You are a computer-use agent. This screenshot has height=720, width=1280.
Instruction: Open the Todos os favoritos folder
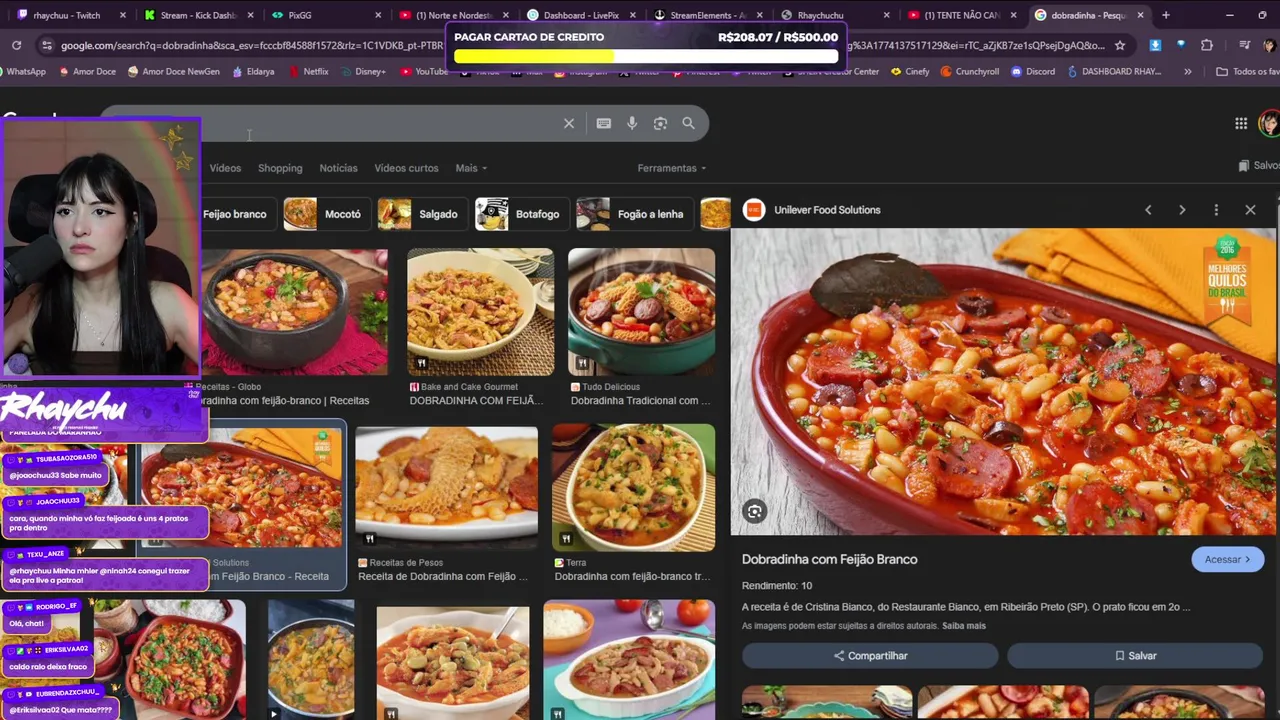(x=1247, y=71)
